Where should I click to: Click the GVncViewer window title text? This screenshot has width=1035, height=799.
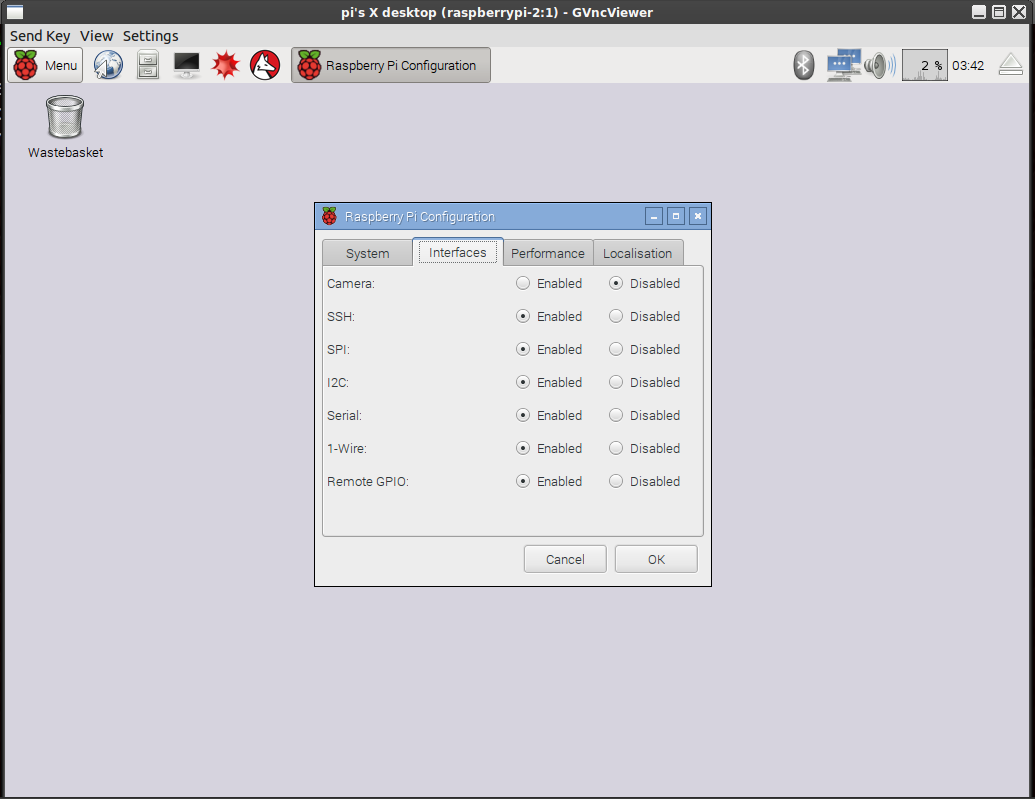point(497,12)
